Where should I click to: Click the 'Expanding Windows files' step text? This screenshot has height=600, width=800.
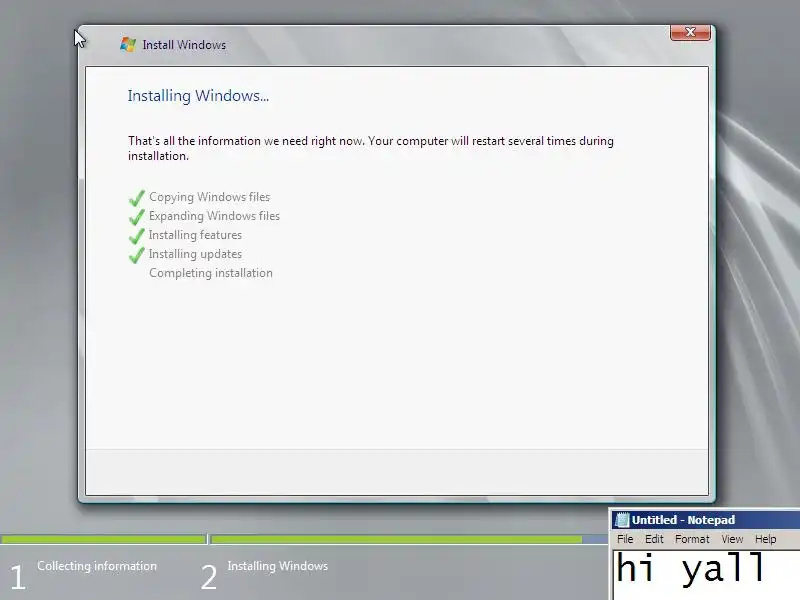[214, 216]
